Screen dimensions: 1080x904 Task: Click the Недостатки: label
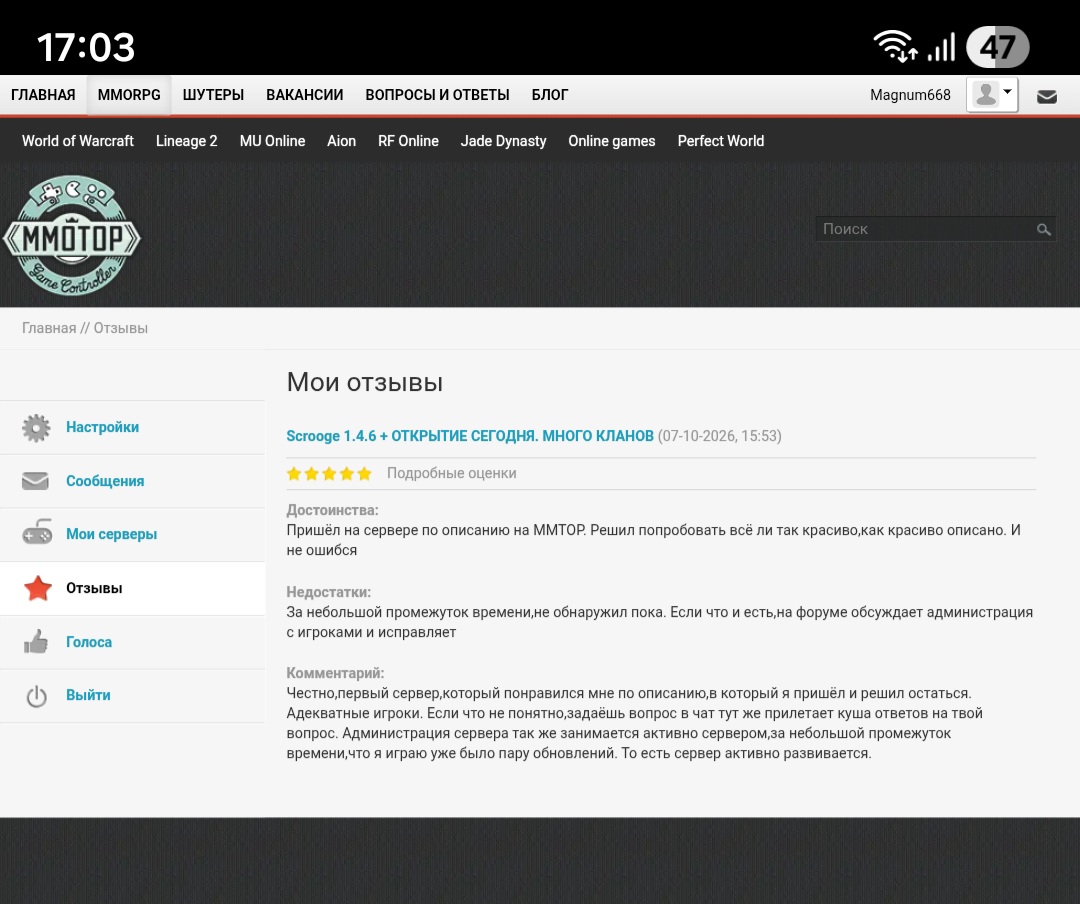(x=329, y=592)
